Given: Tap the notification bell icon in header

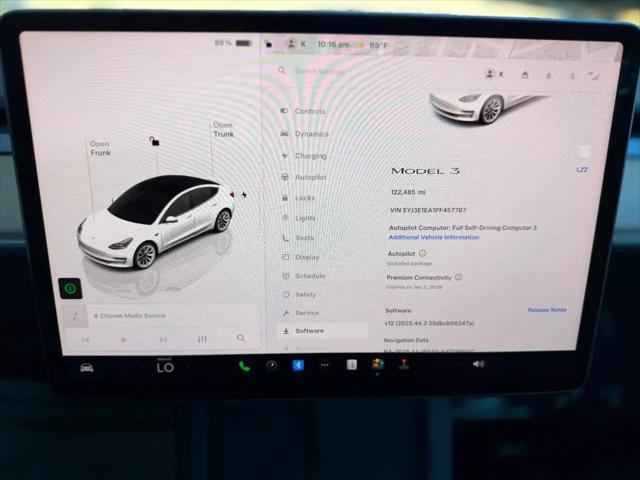Looking at the screenshot, I should coord(548,76).
